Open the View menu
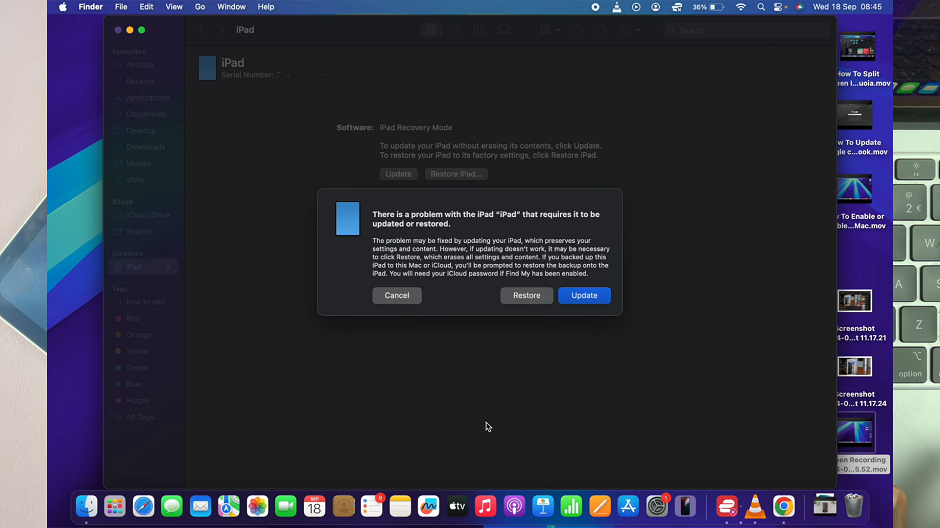 tap(174, 7)
